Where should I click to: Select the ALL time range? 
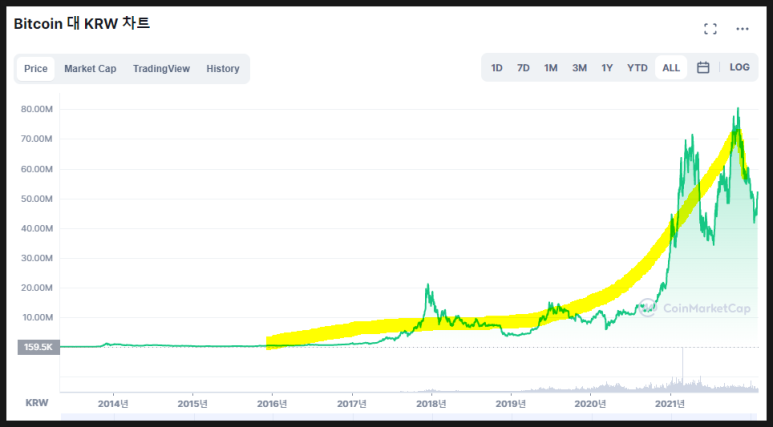click(671, 68)
